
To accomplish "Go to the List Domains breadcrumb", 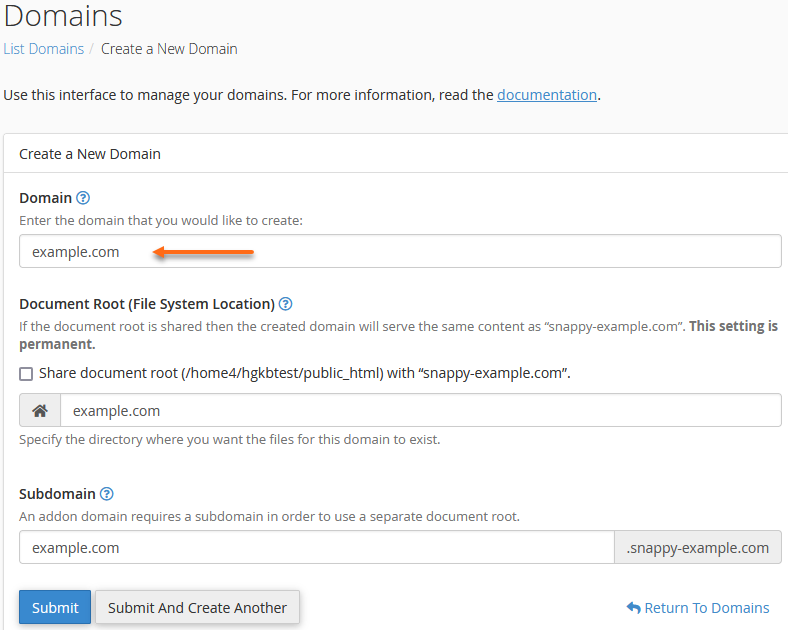I will point(43,48).
